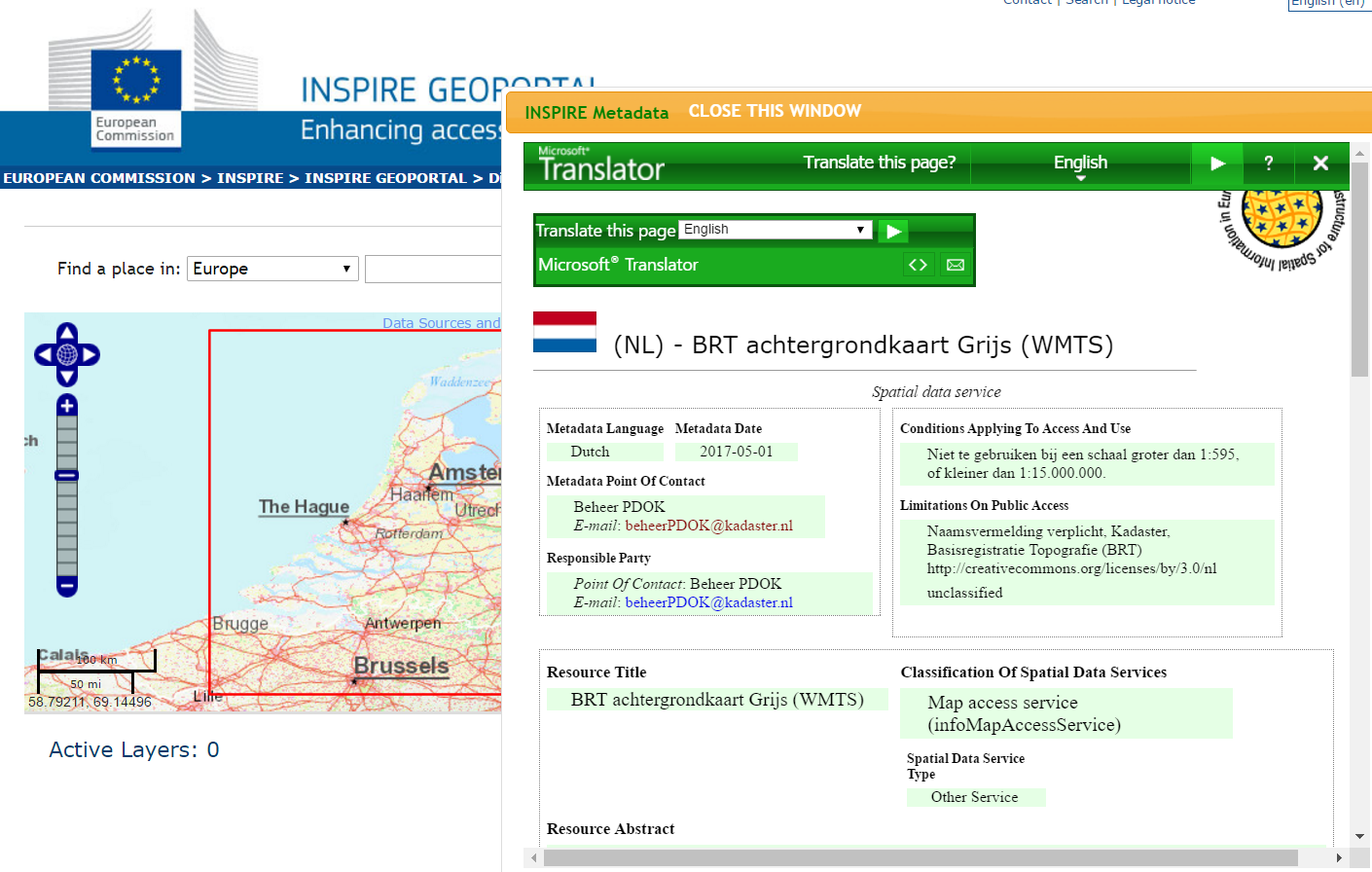Click the translate play arrow in the Translator bar
The width and height of the screenshot is (1372, 872).
coord(1217,163)
